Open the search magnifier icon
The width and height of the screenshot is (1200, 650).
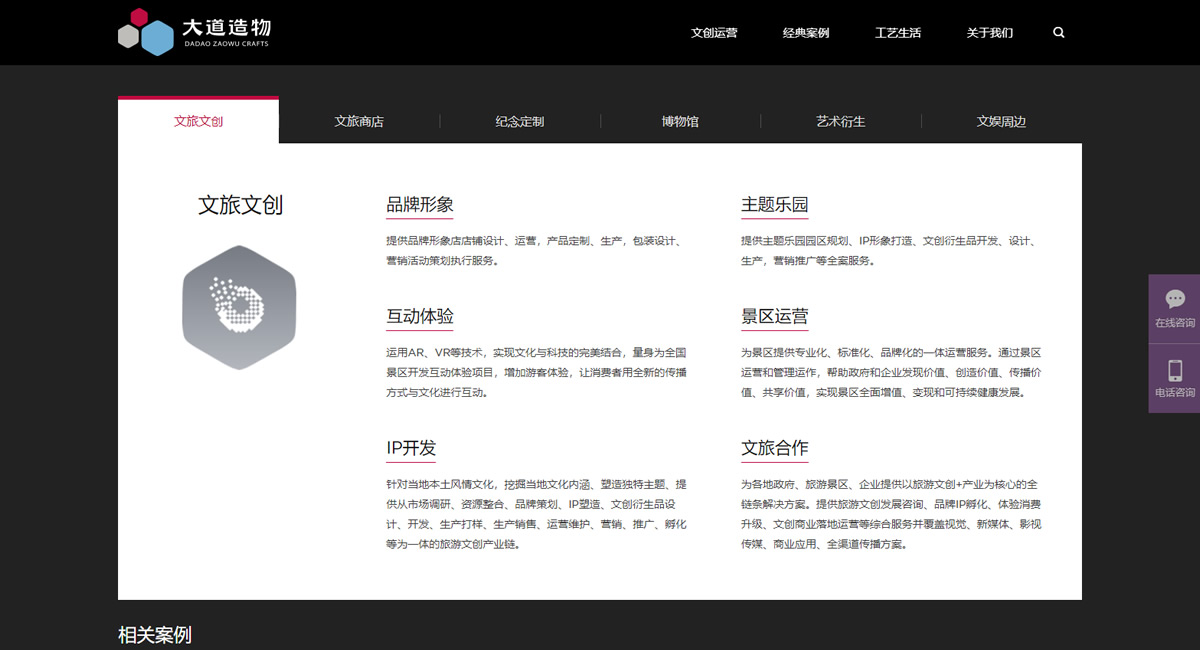(x=1059, y=33)
